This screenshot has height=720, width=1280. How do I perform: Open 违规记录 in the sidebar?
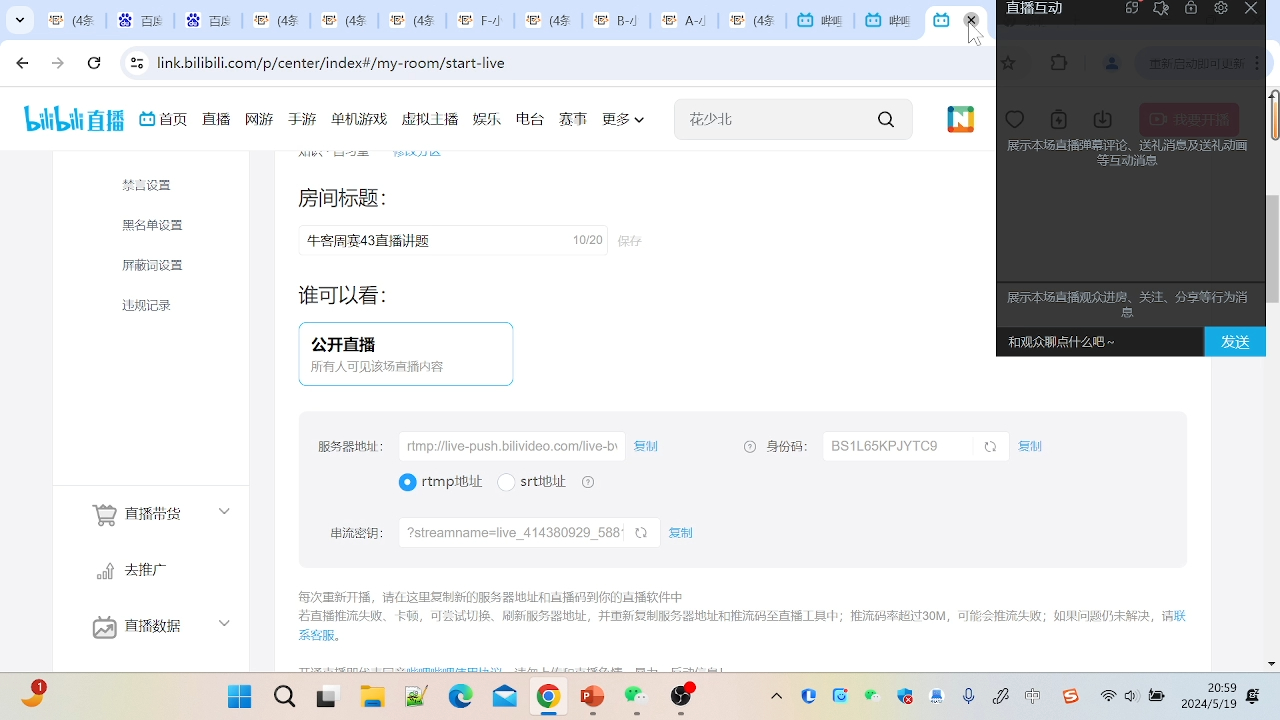point(147,305)
